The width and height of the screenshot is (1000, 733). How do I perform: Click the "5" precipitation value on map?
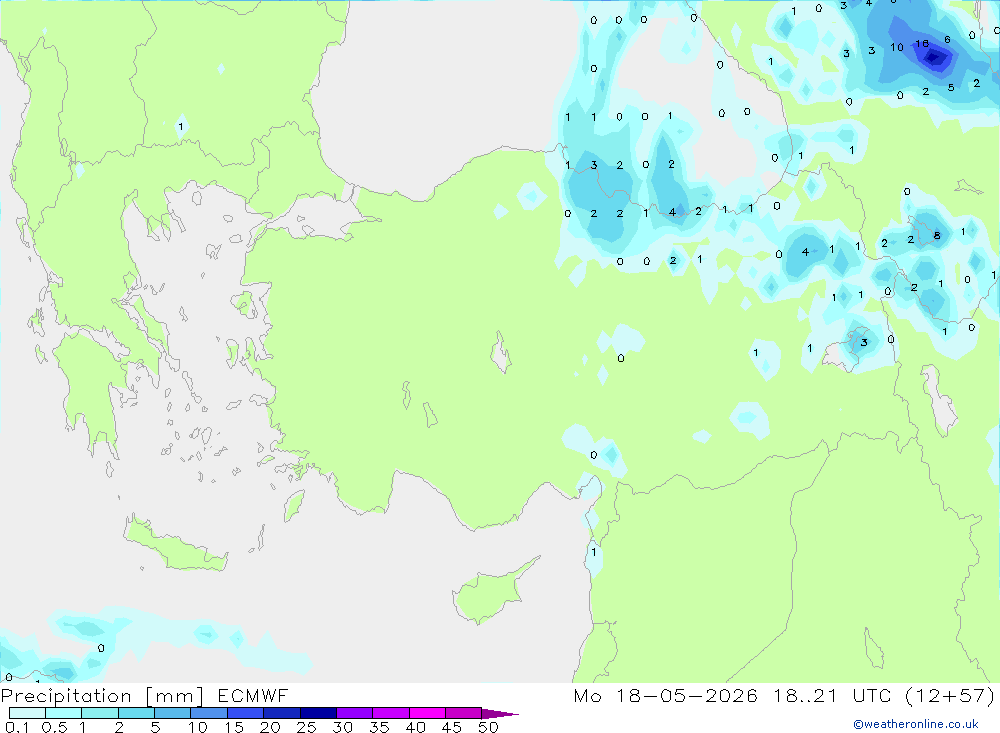tap(951, 87)
